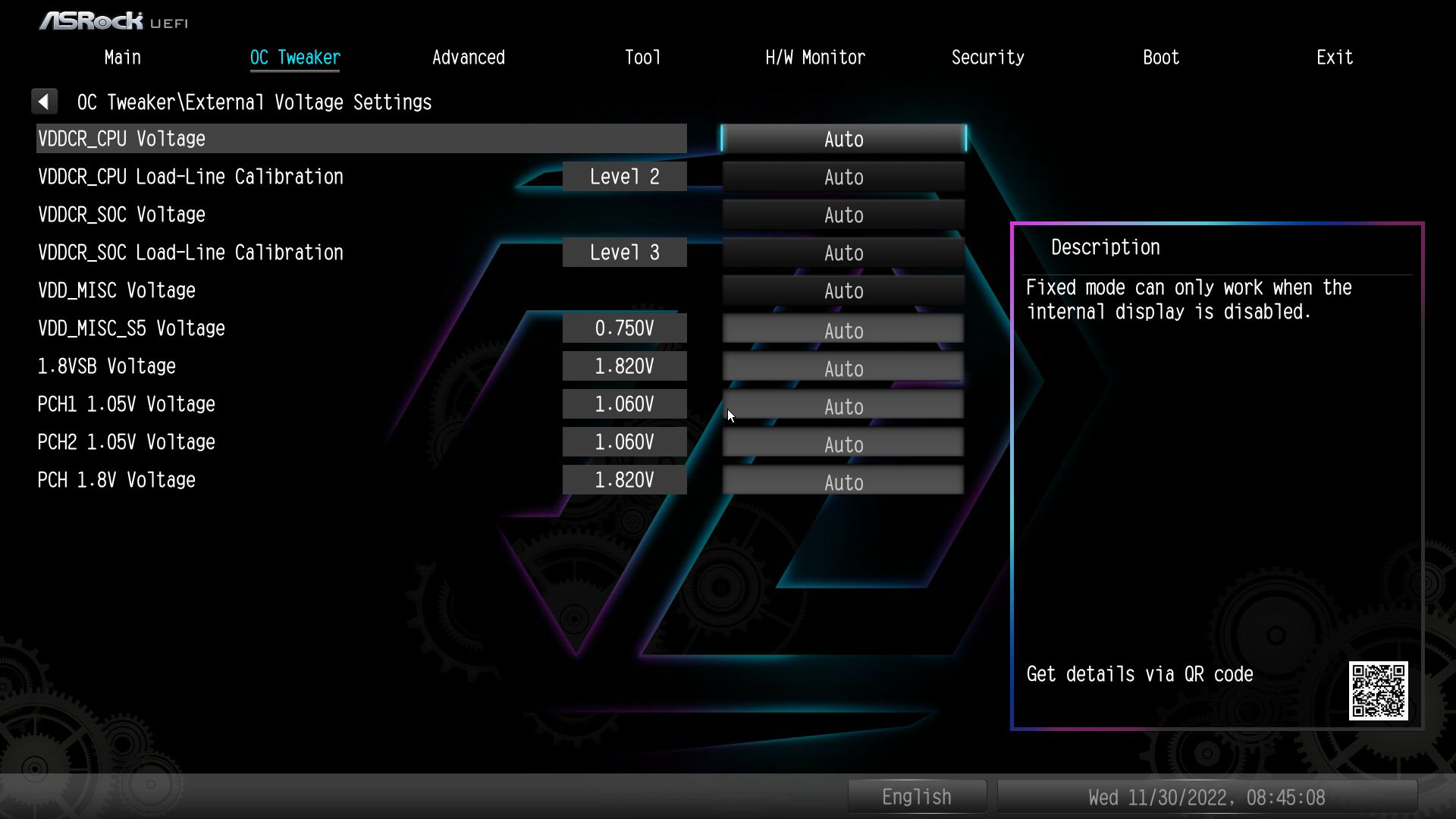
Task: Click the 1.8VSB Voltage Auto field
Action: pos(843,368)
